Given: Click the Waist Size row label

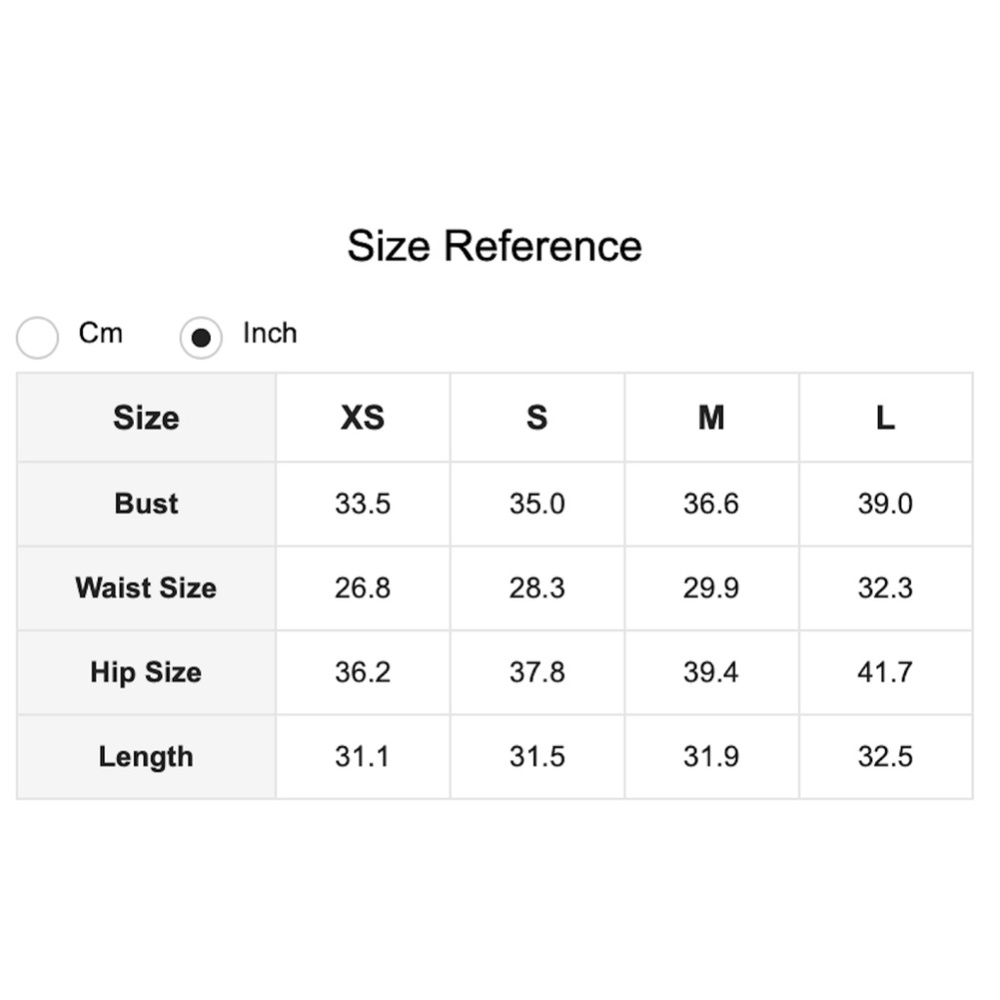Looking at the screenshot, I should pyautogui.click(x=147, y=588).
